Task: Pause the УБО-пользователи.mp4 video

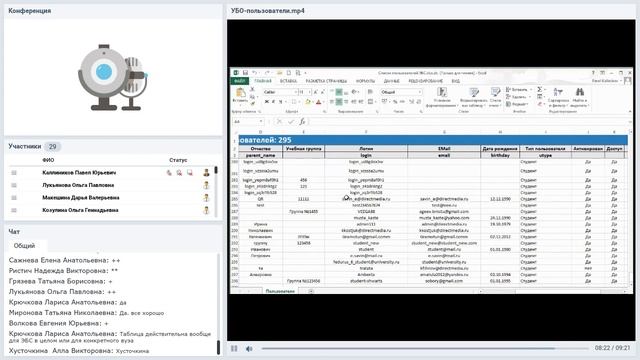Action: (x=234, y=349)
